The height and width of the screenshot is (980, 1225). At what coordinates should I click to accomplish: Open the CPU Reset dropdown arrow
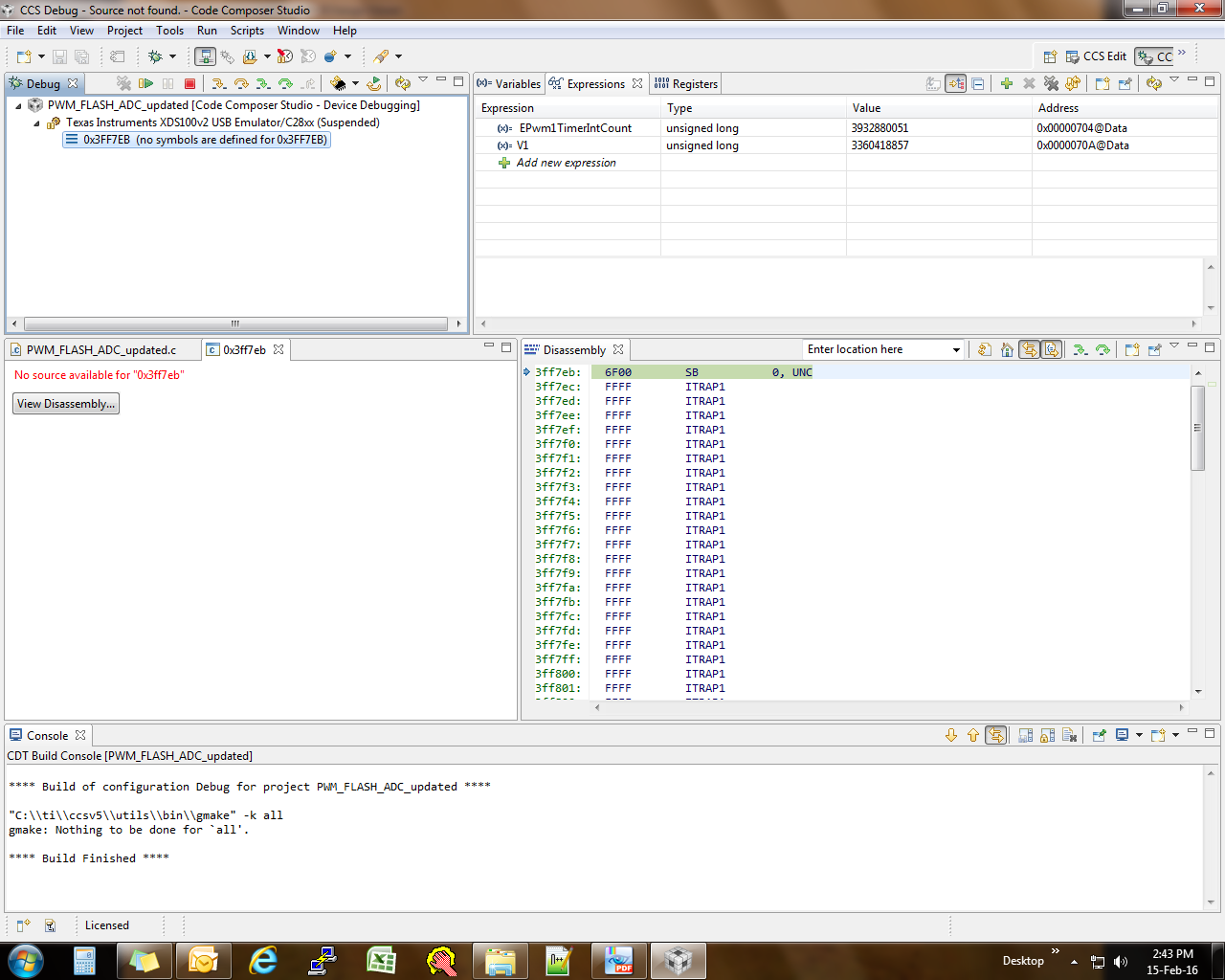click(355, 83)
